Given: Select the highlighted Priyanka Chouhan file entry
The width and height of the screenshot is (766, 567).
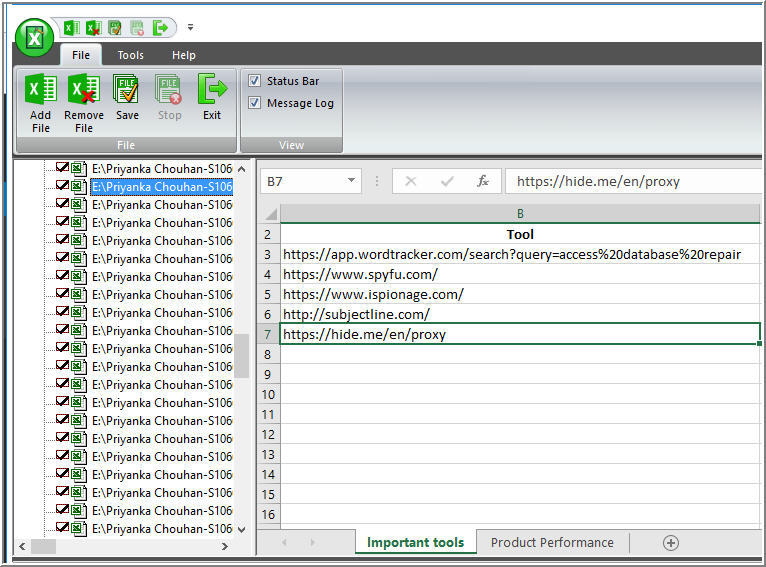Looking at the screenshot, I should click(162, 187).
